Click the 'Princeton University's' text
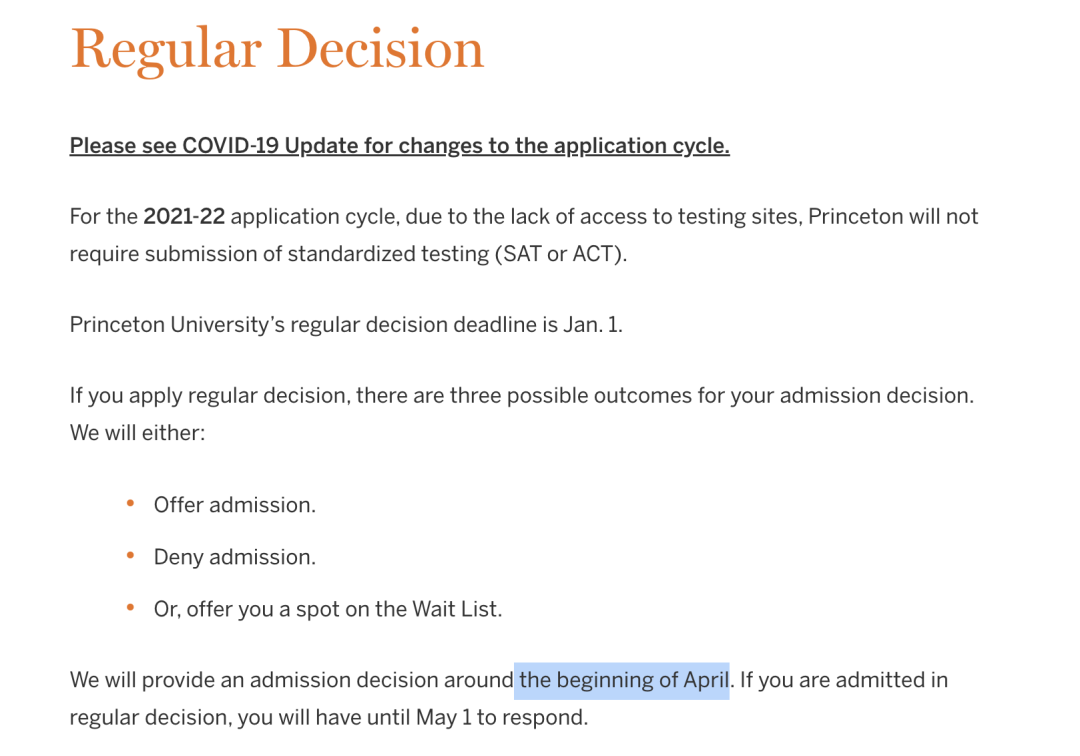The width and height of the screenshot is (1080, 756). click(x=177, y=325)
